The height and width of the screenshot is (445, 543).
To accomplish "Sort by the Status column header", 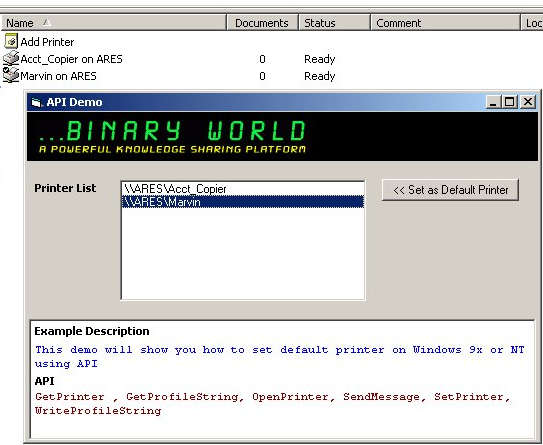I will point(334,23).
